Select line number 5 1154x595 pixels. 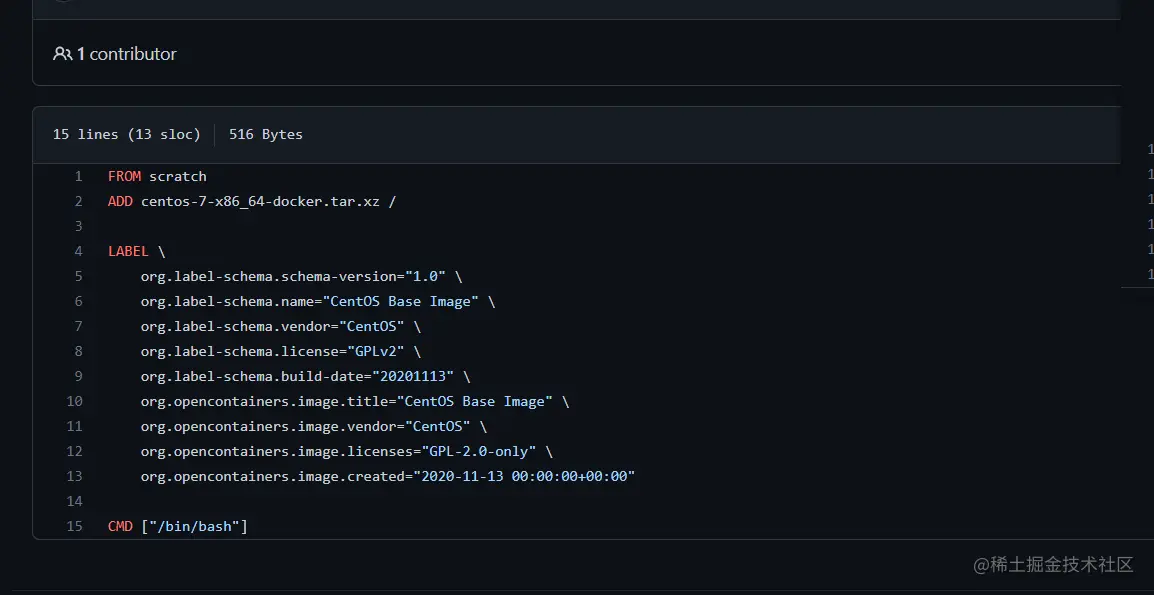point(78,277)
